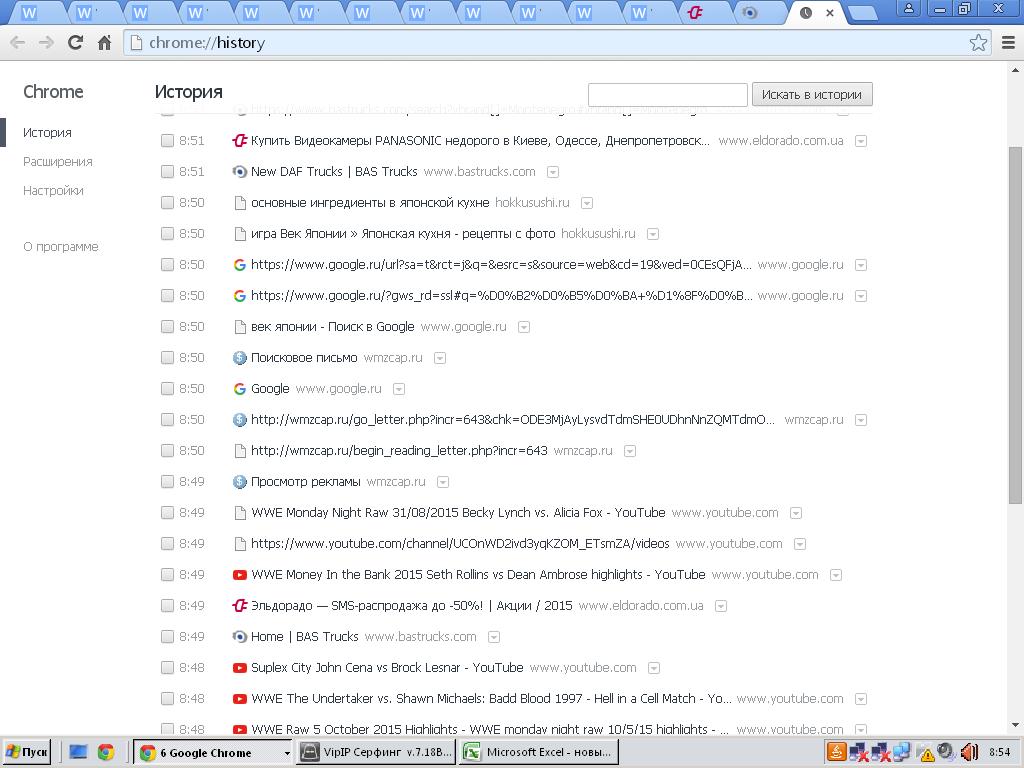Check the box for игра Век Японии entry
The width and height of the screenshot is (1024, 768).
point(167,234)
